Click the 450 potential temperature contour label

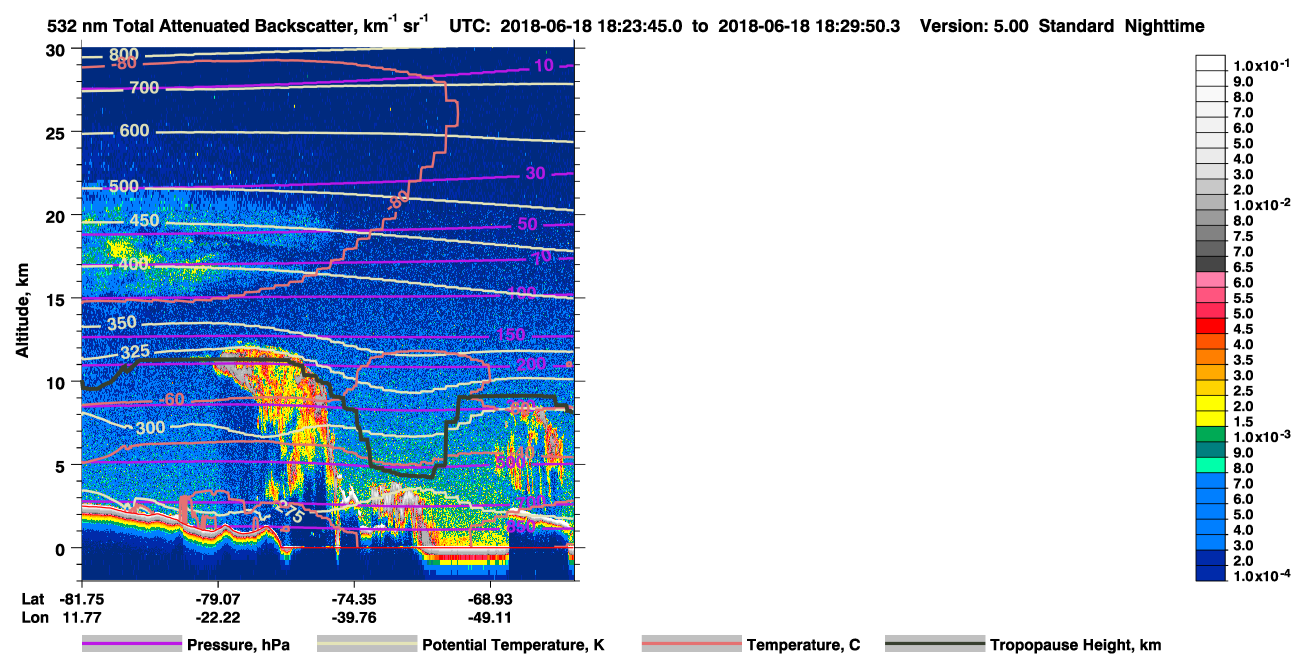click(145, 221)
